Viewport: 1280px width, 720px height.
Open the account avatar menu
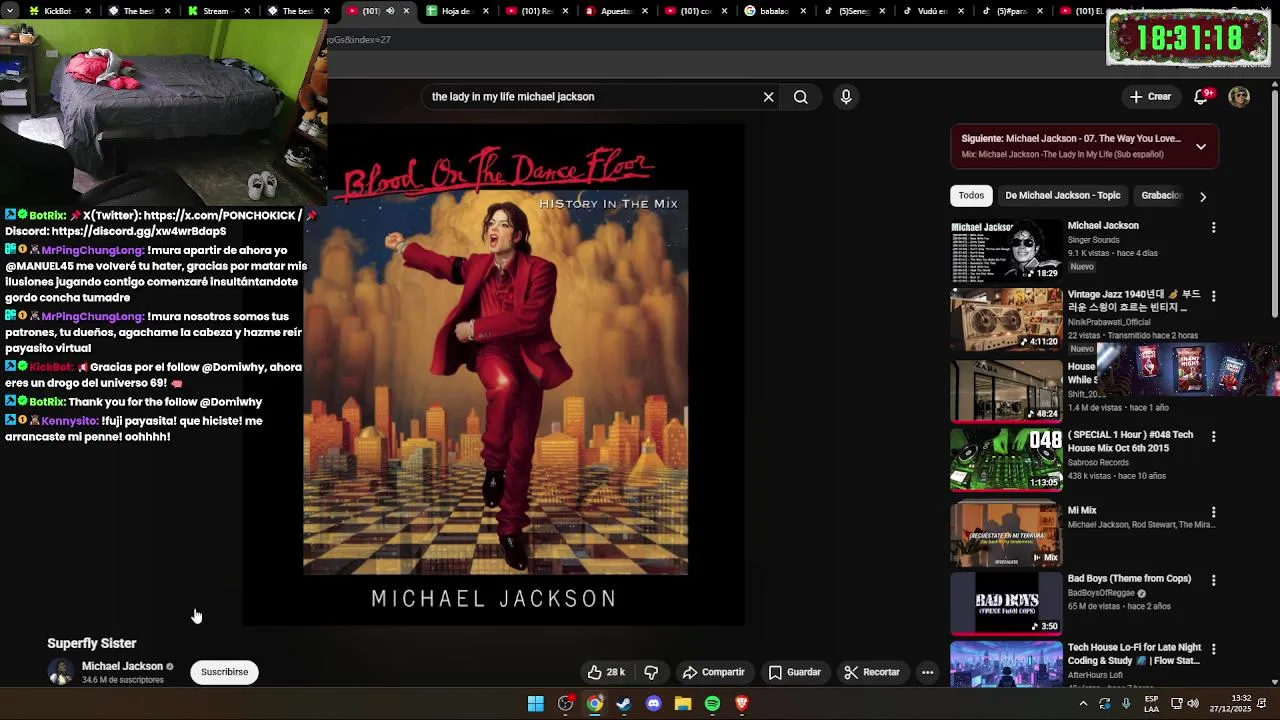click(x=1239, y=97)
